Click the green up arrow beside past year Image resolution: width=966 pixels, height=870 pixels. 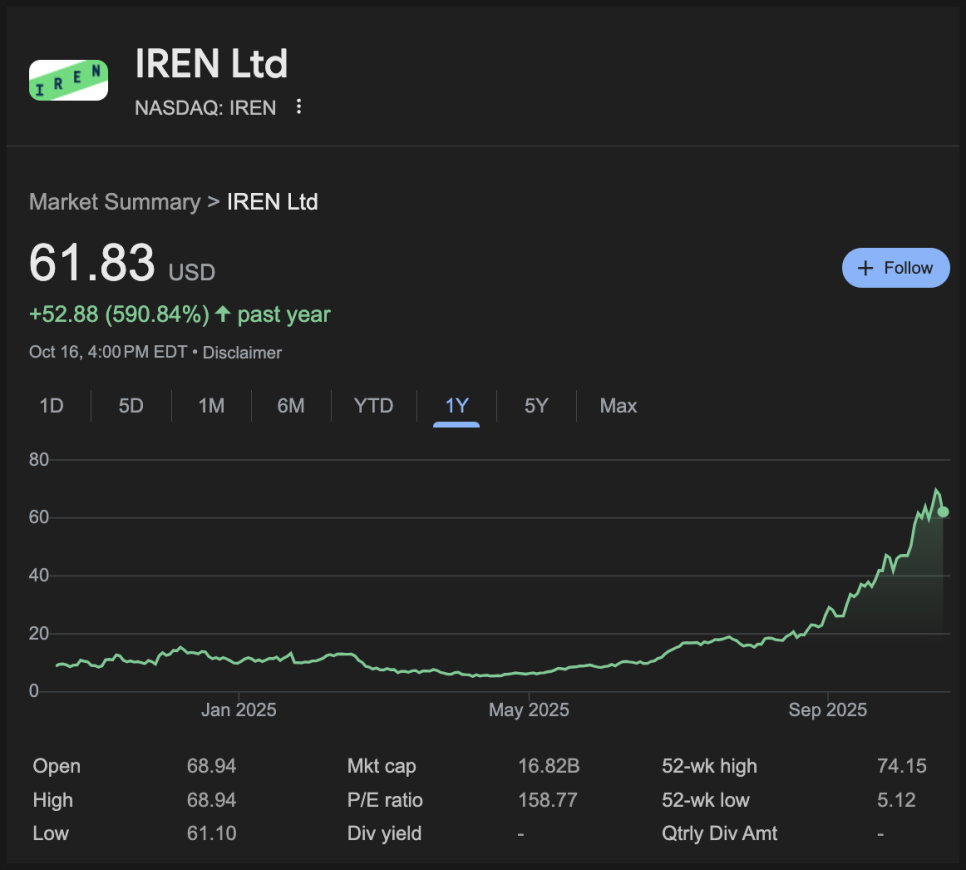pyautogui.click(x=221, y=315)
